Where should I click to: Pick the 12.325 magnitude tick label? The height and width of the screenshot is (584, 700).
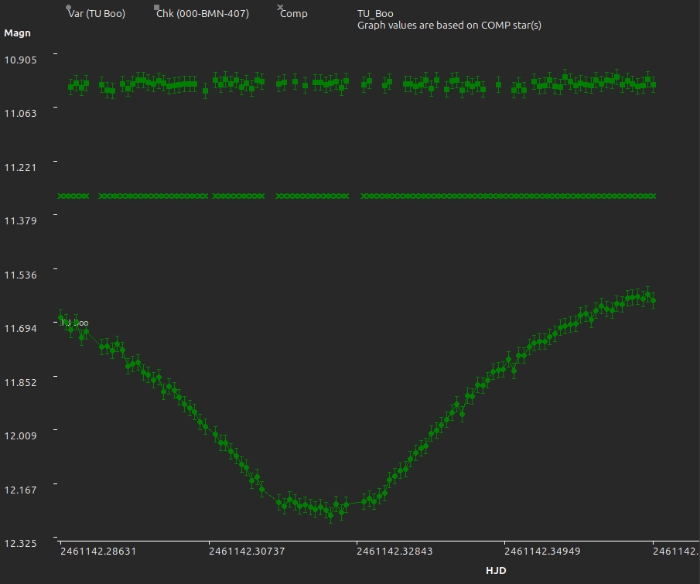pyautogui.click(x=20, y=543)
